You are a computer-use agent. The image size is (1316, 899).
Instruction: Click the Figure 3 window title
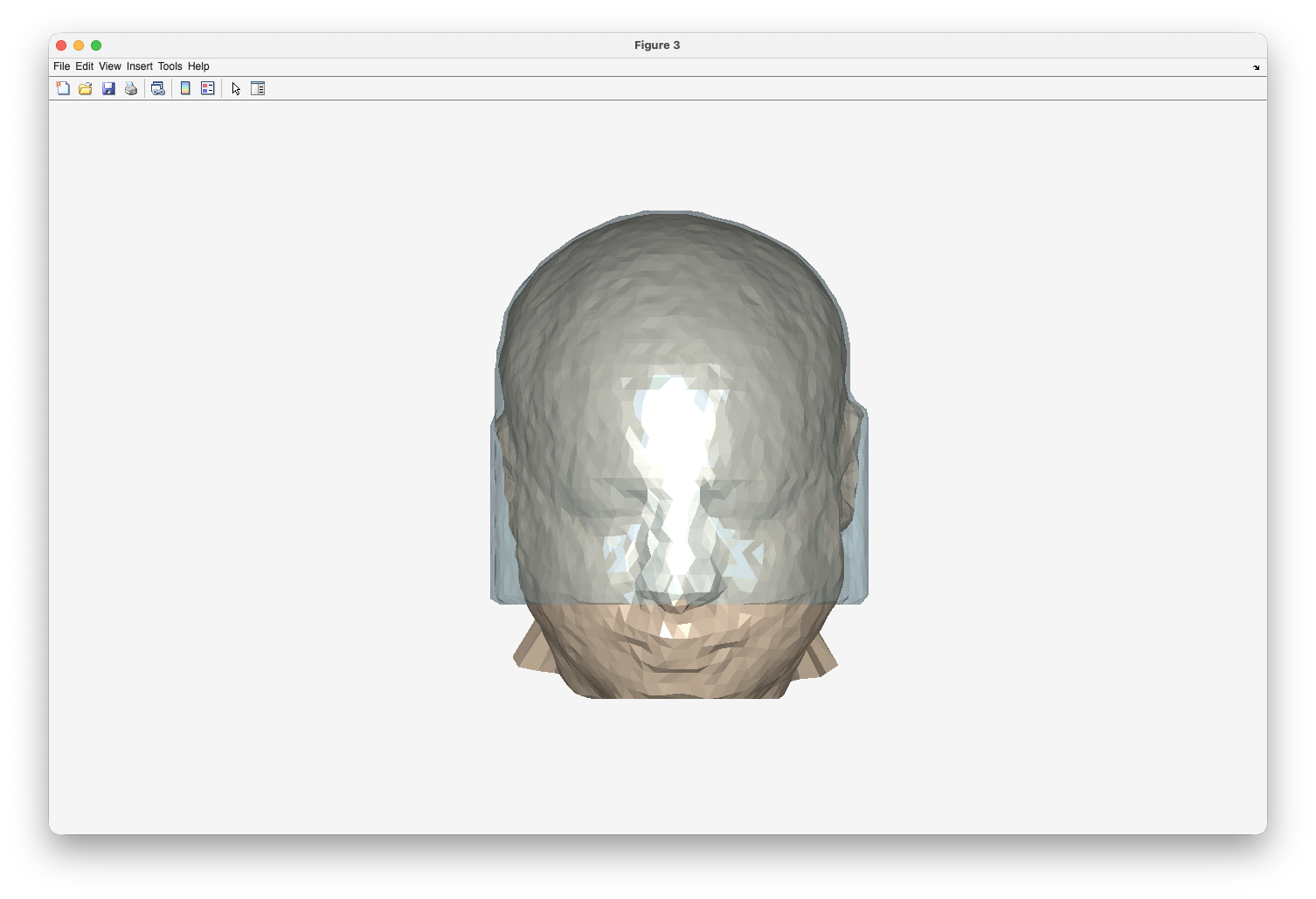pos(657,45)
